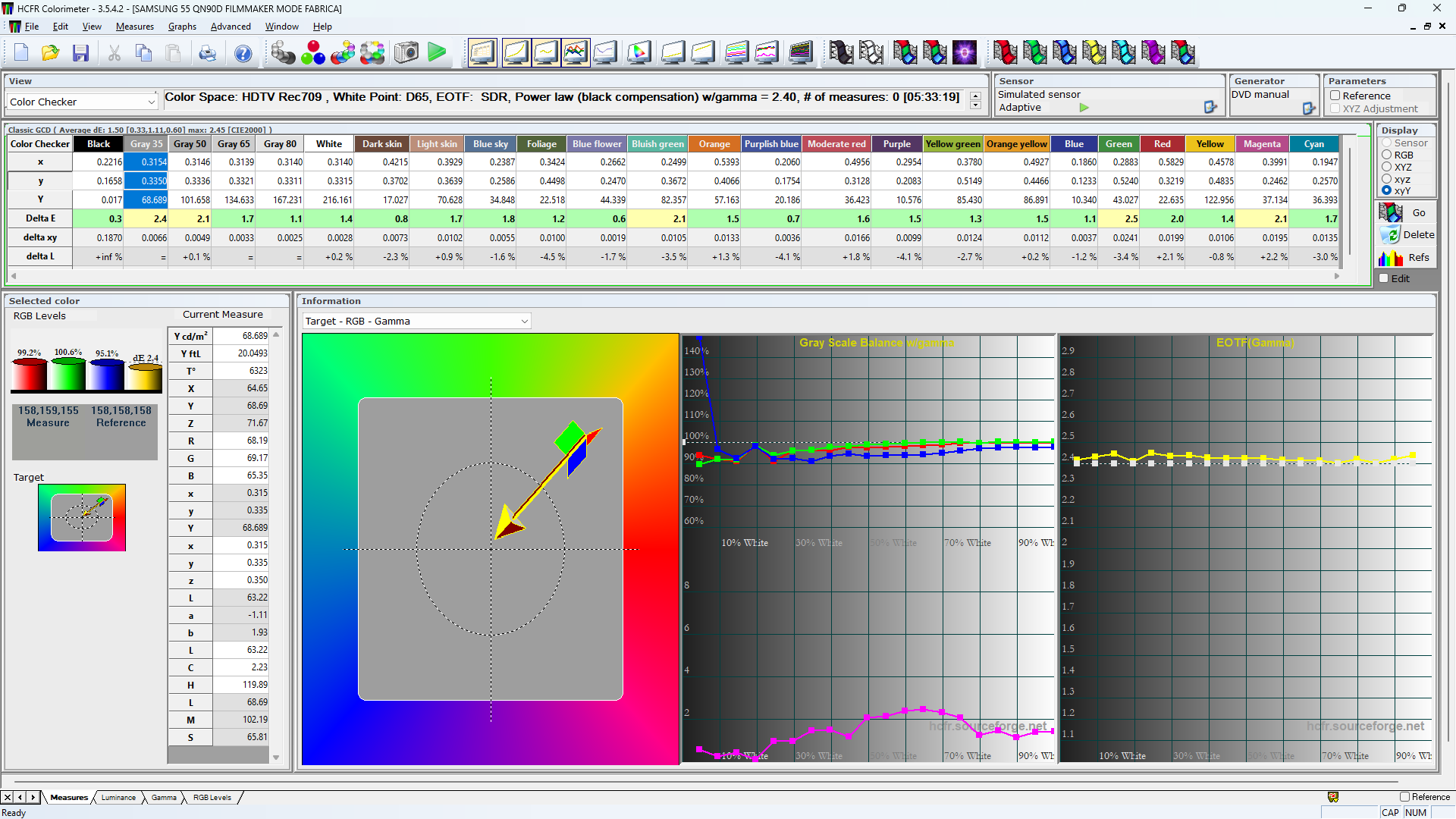The width and height of the screenshot is (1456, 819).
Task: Switch to the Luminance tab
Action: tap(118, 797)
